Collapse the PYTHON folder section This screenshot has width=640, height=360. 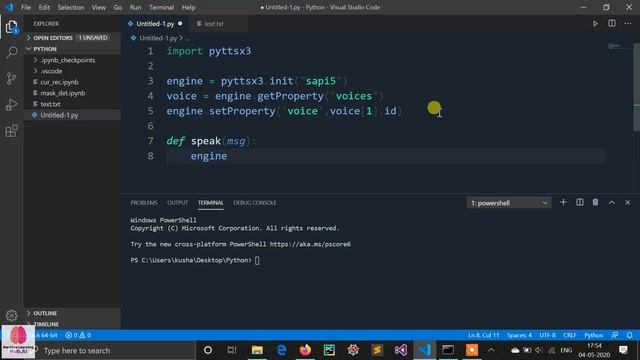(72, 49)
